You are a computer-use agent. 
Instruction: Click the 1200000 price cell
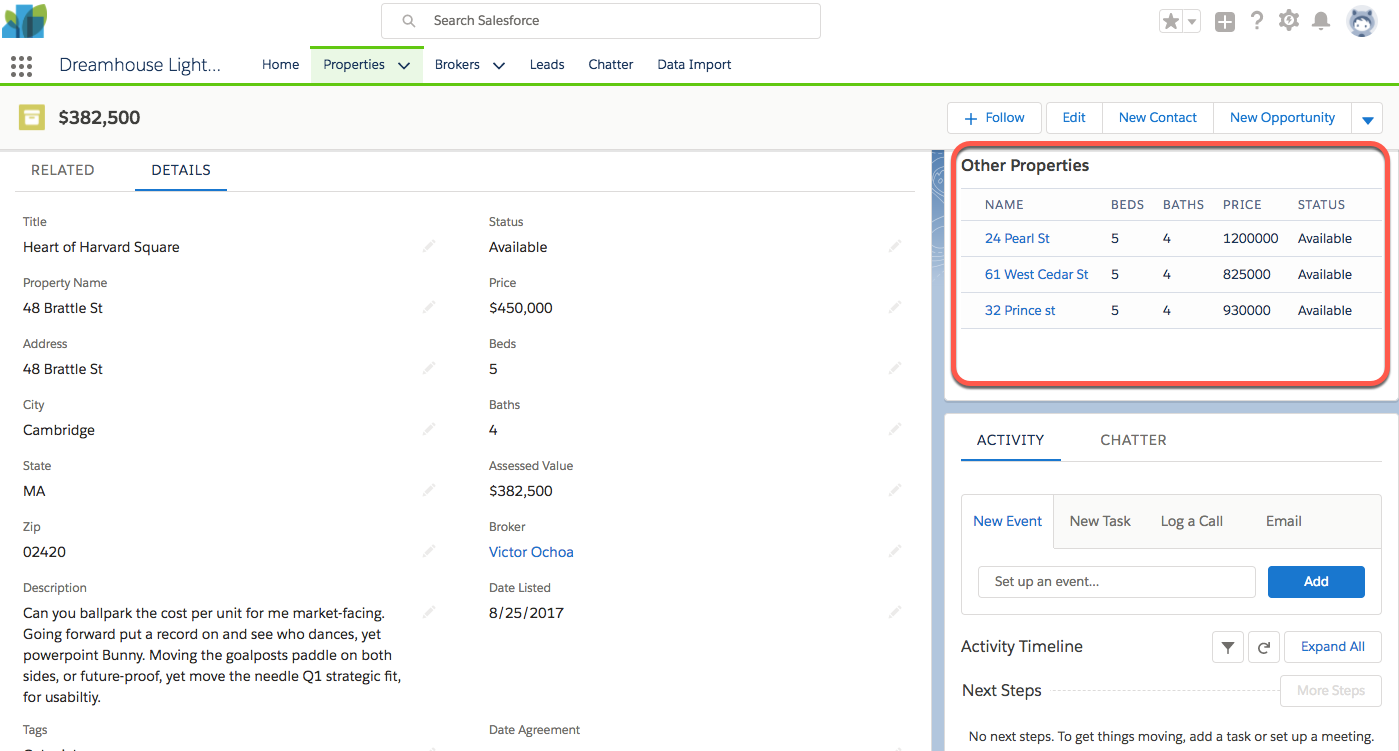pyautogui.click(x=1250, y=238)
